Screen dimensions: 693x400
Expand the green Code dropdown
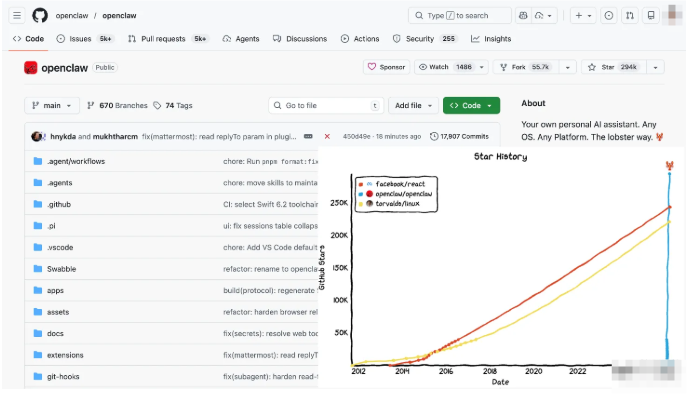(471, 105)
